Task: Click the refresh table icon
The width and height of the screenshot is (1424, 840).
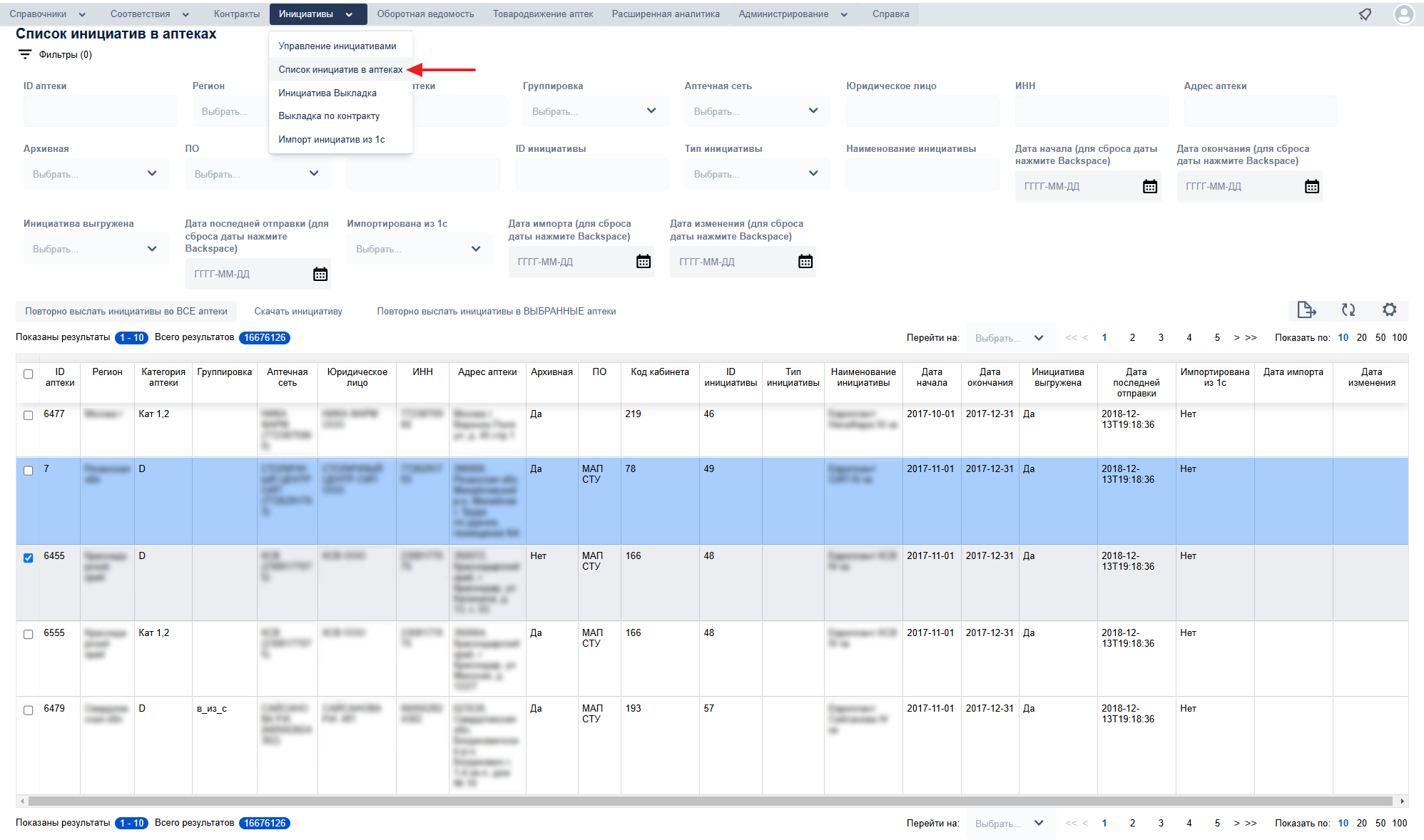Action: click(1348, 309)
